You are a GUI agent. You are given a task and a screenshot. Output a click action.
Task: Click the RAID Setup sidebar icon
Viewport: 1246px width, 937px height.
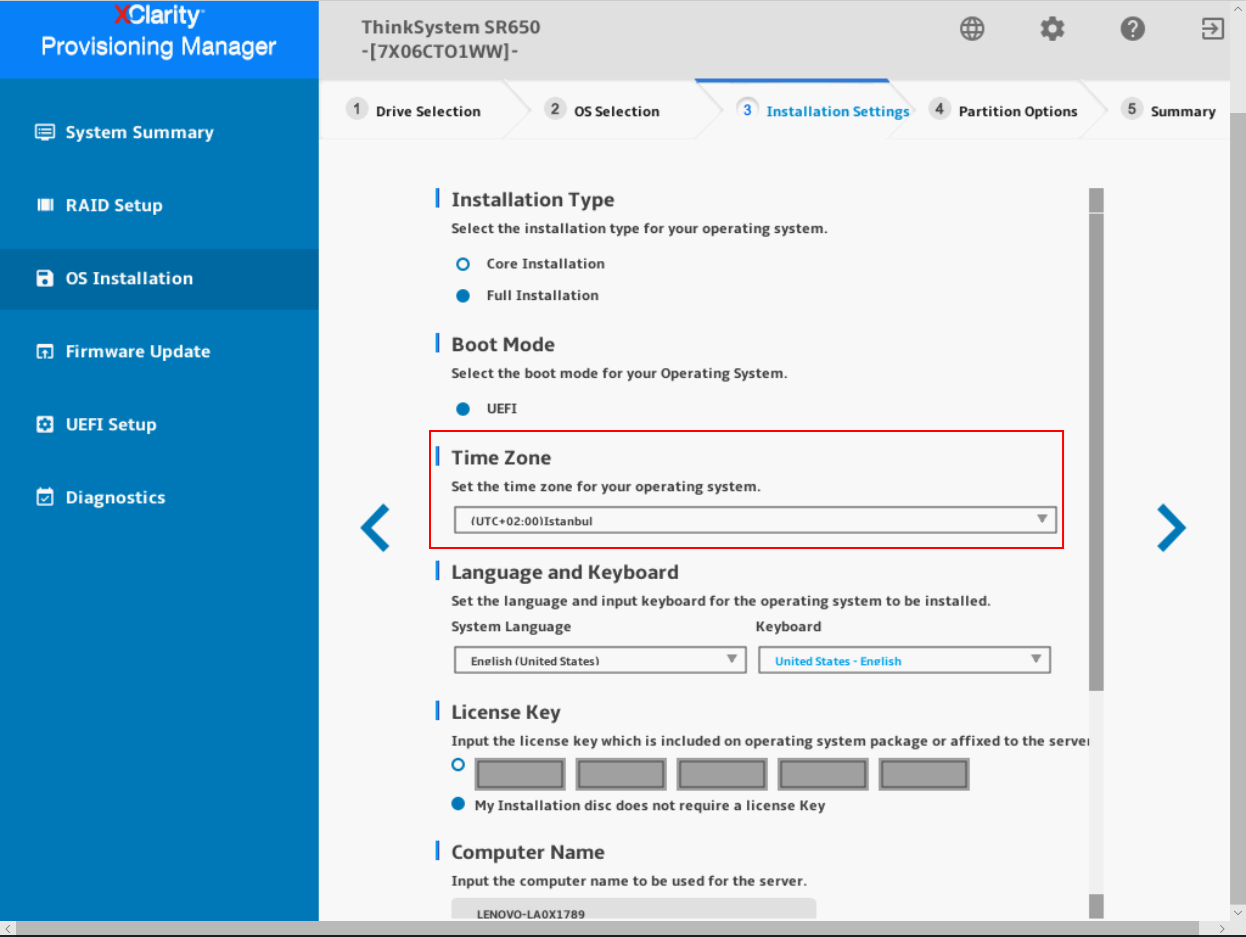click(44, 205)
